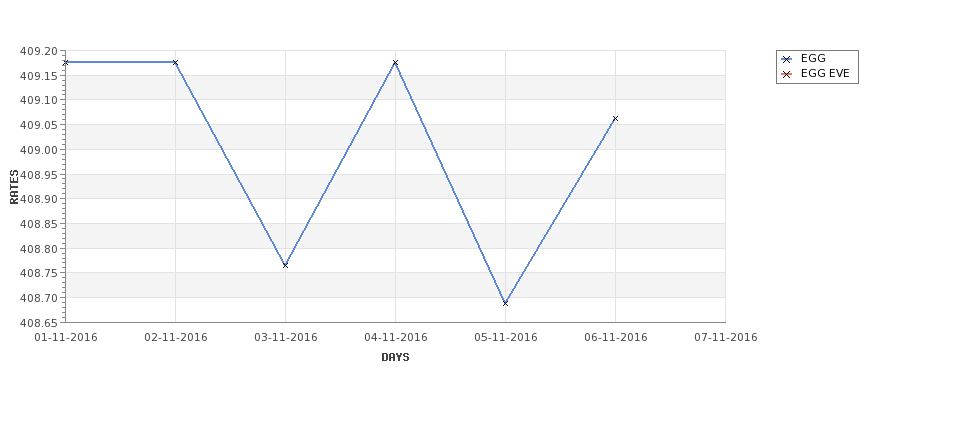Click the DAYS axis title
The width and height of the screenshot is (975, 429).
[395, 357]
